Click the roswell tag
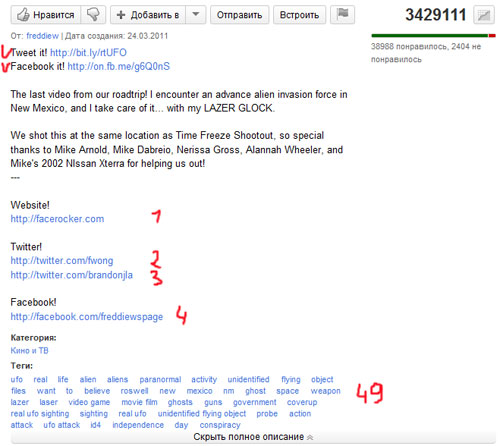 pyautogui.click(x=134, y=391)
